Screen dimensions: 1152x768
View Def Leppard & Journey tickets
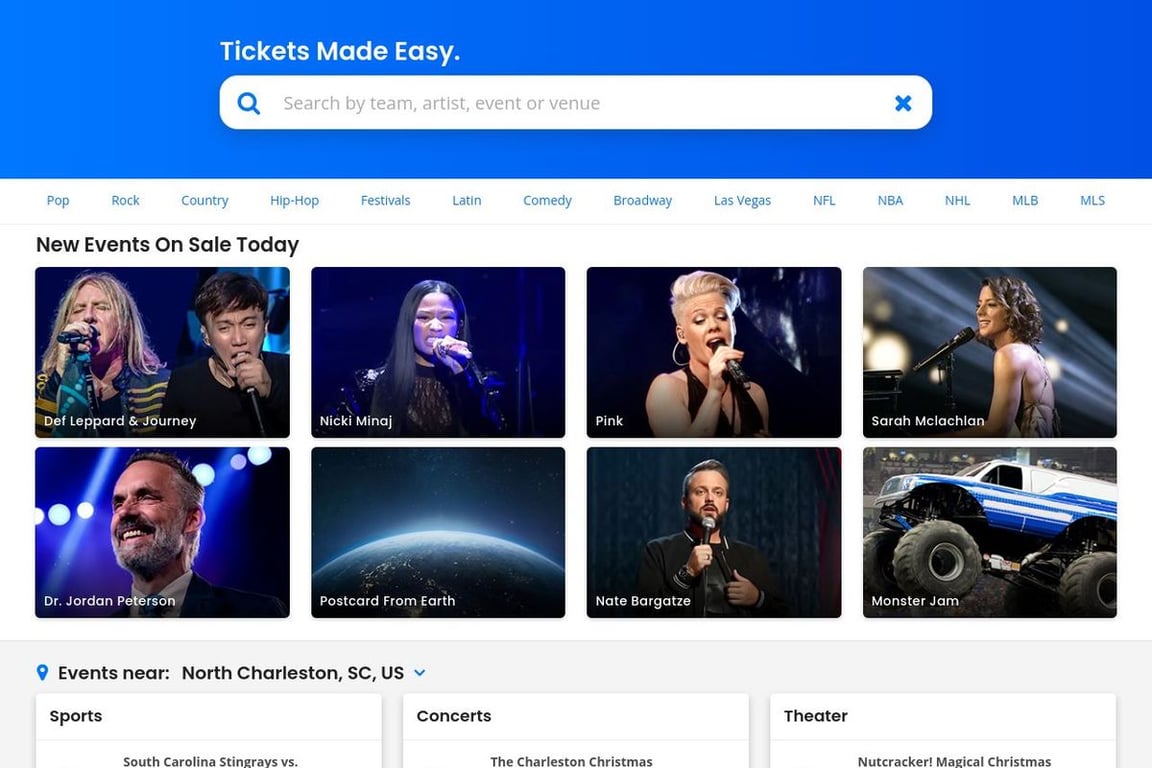point(162,351)
